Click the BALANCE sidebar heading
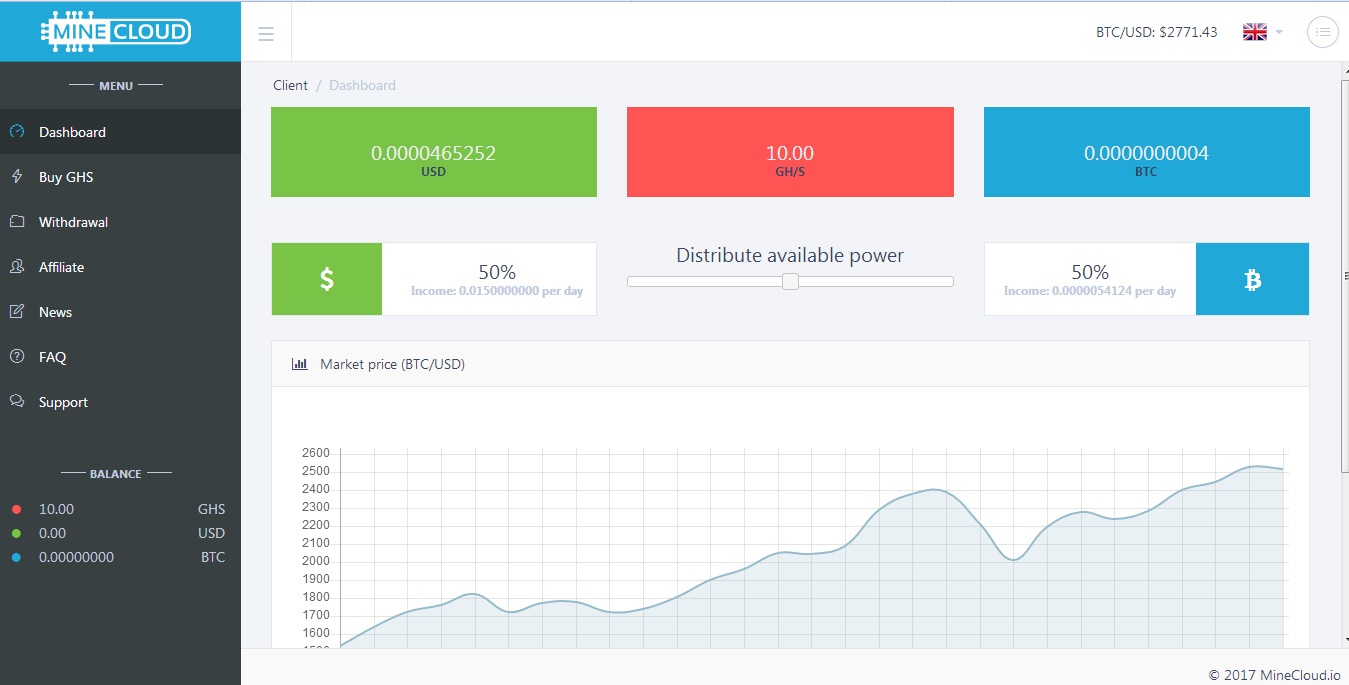This screenshot has height=685, width=1349. click(x=116, y=474)
